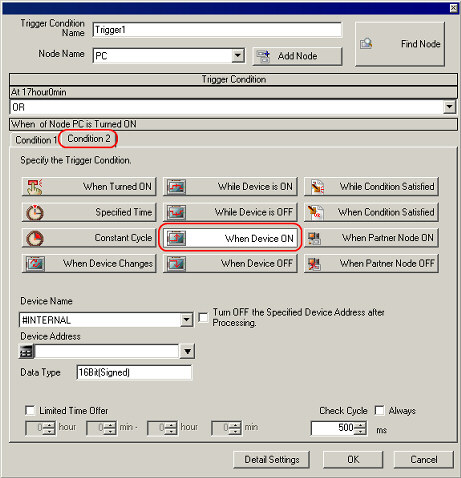Increase the Check Cycle value stepper
This screenshot has width=461, height=478.
tap(360, 425)
